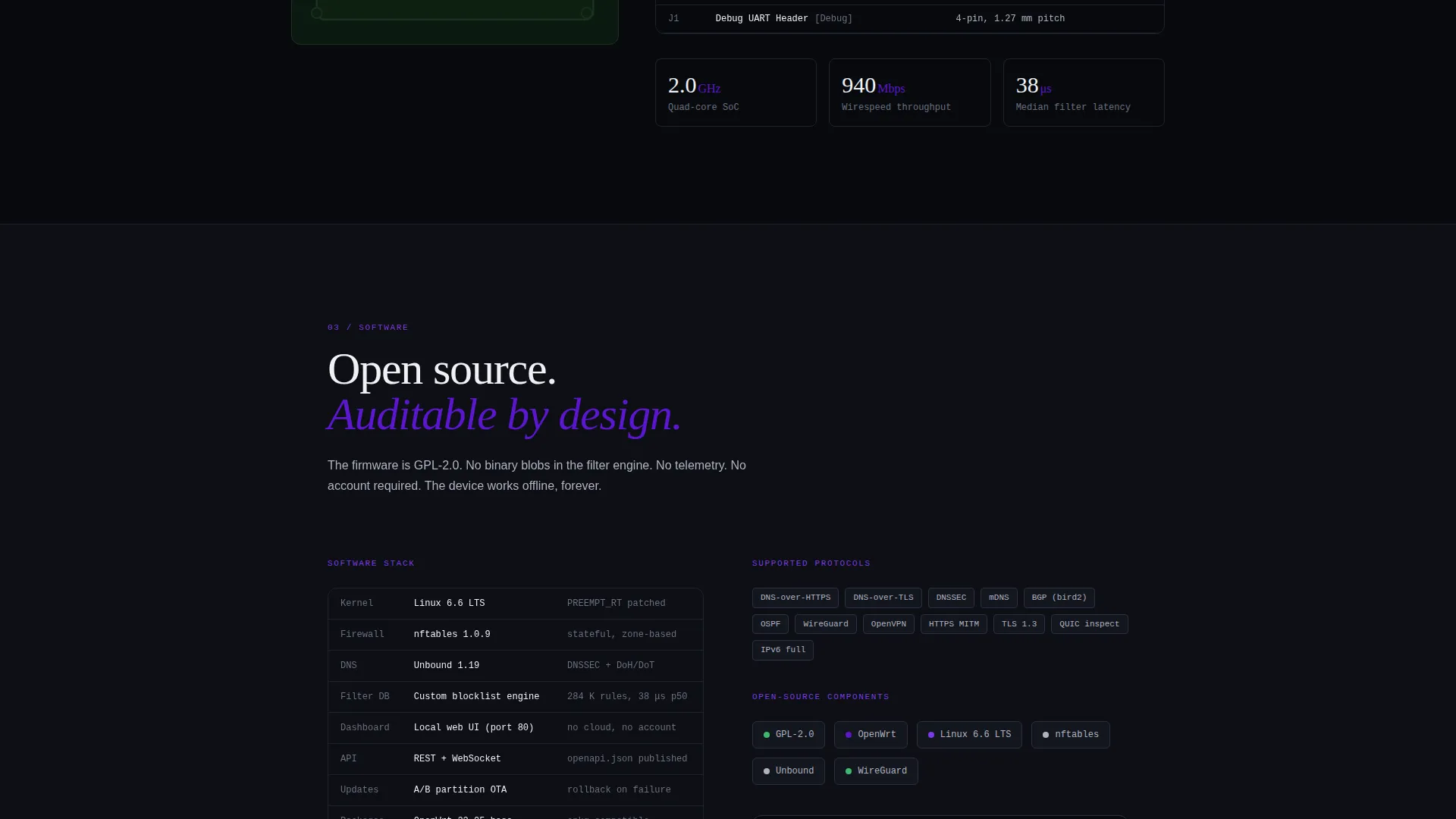This screenshot has width=1456, height=819.
Task: Click '284 K rules, 38 µs p50'
Action: tap(627, 697)
